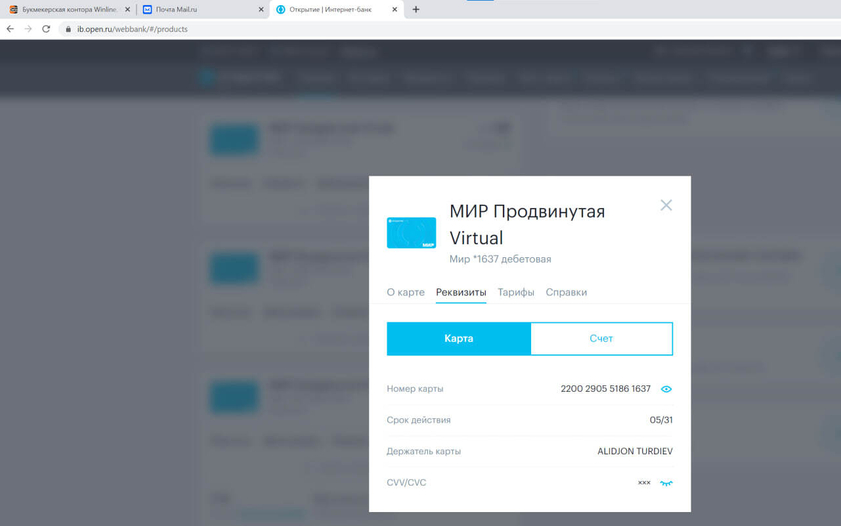Select the Реквизиты tab
841x526 pixels.
pos(461,292)
